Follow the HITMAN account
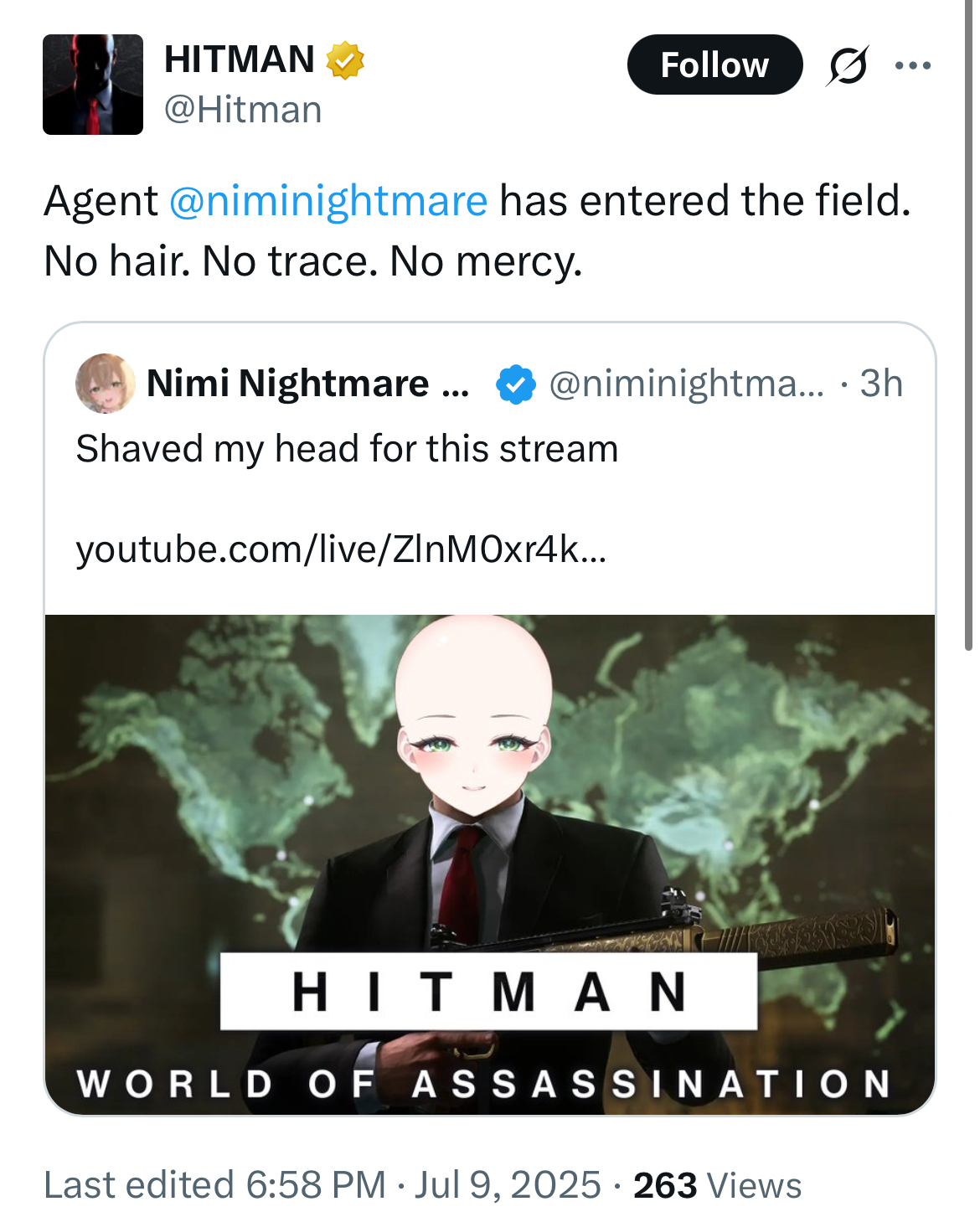This screenshot has width=980, height=1217. [714, 64]
